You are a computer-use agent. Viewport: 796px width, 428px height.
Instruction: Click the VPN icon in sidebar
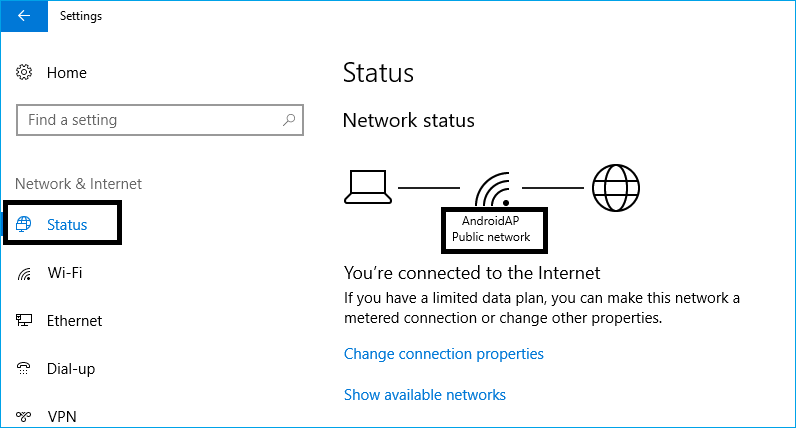(24, 417)
